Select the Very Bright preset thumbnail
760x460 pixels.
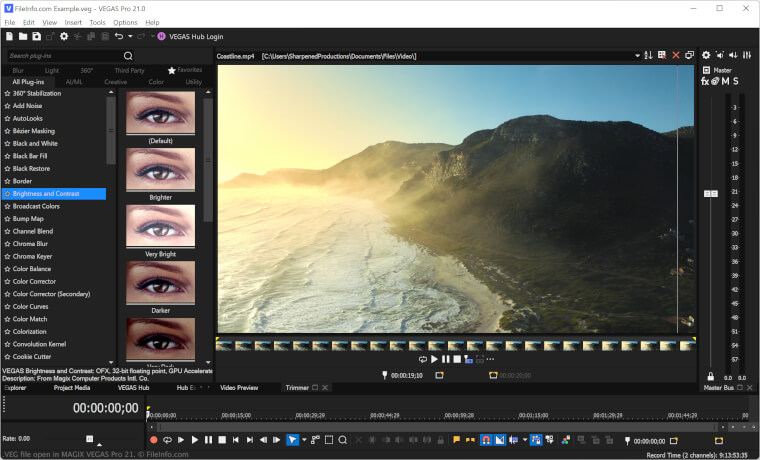click(x=161, y=226)
